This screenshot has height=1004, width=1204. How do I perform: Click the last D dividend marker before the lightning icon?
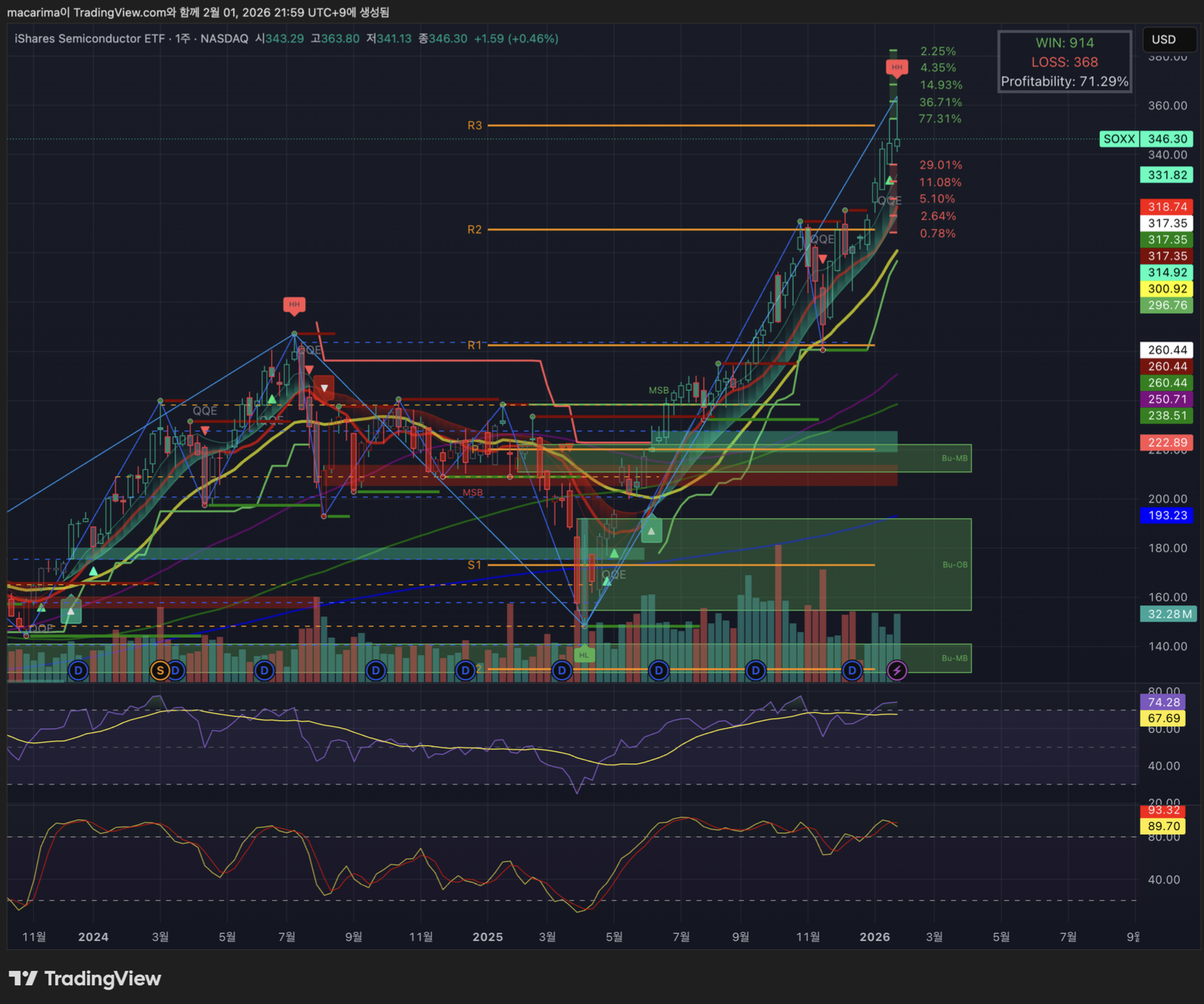tap(852, 670)
